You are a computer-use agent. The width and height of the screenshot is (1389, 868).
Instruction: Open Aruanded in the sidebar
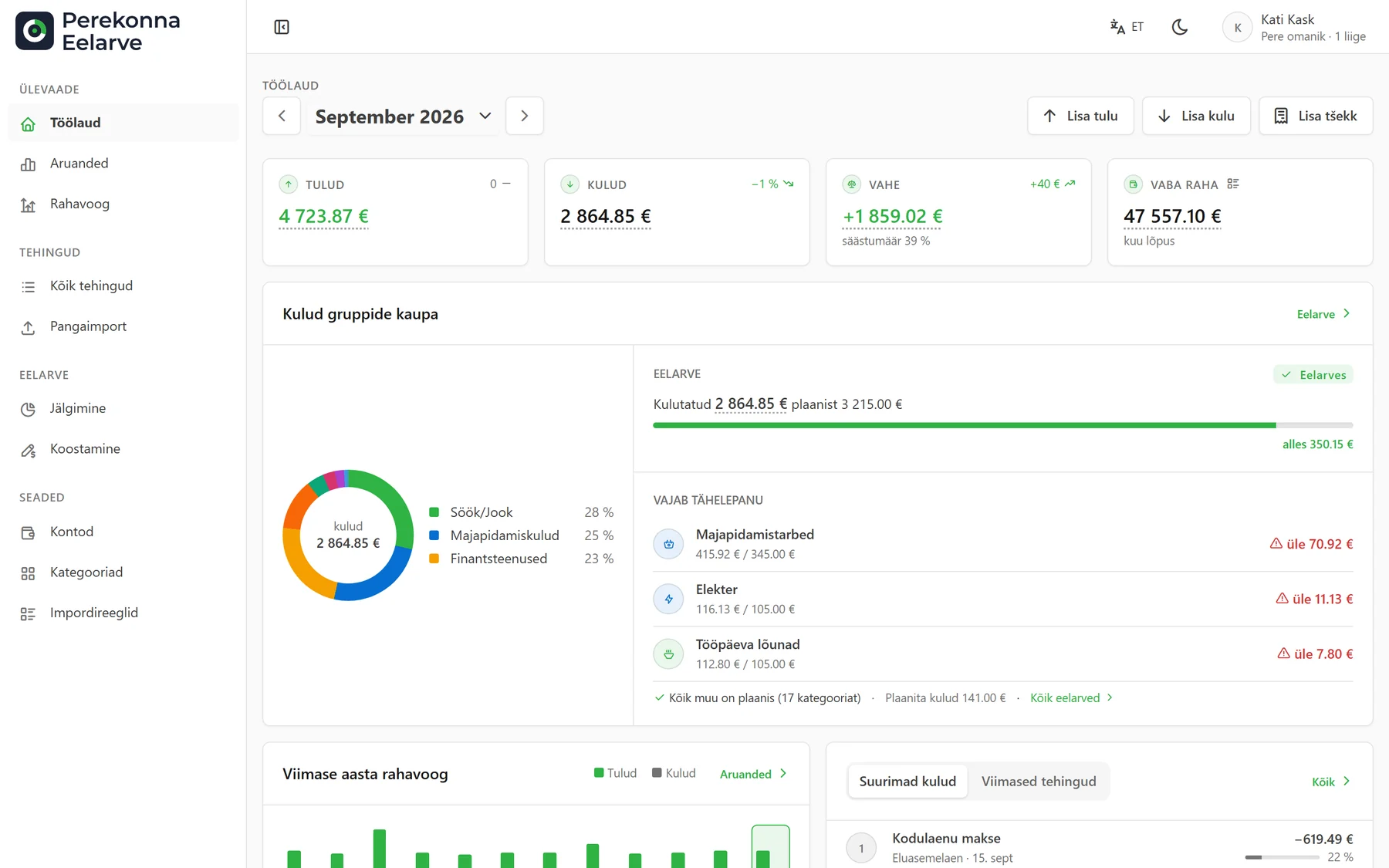tap(123, 164)
